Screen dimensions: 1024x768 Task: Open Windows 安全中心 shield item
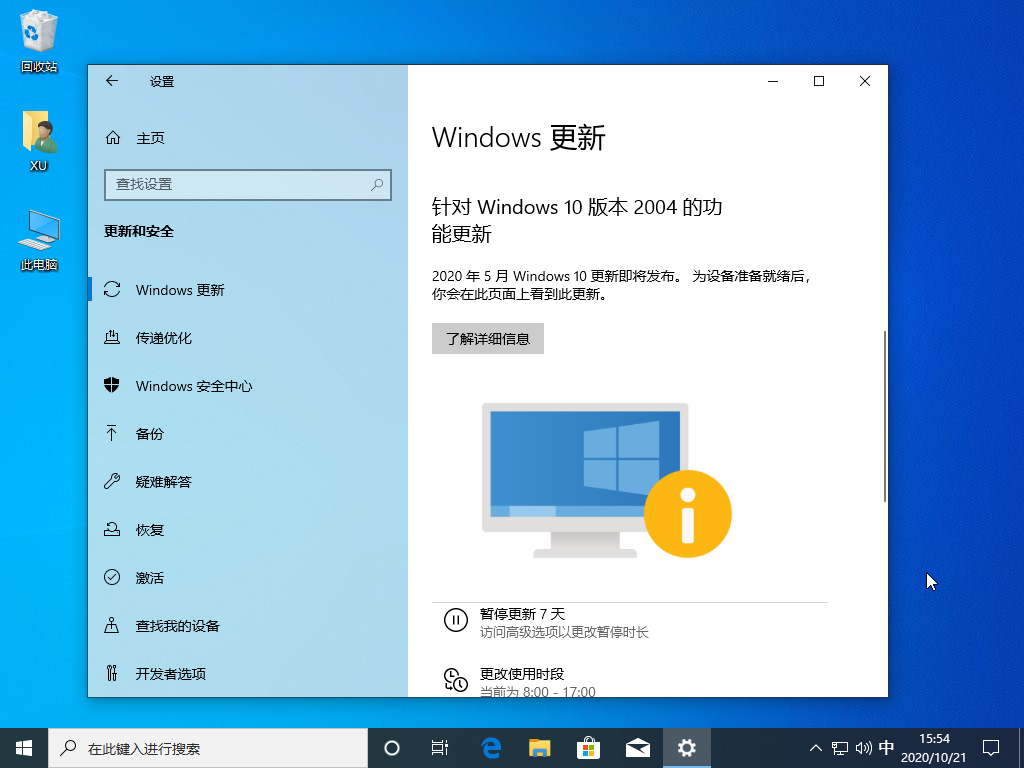(x=193, y=386)
